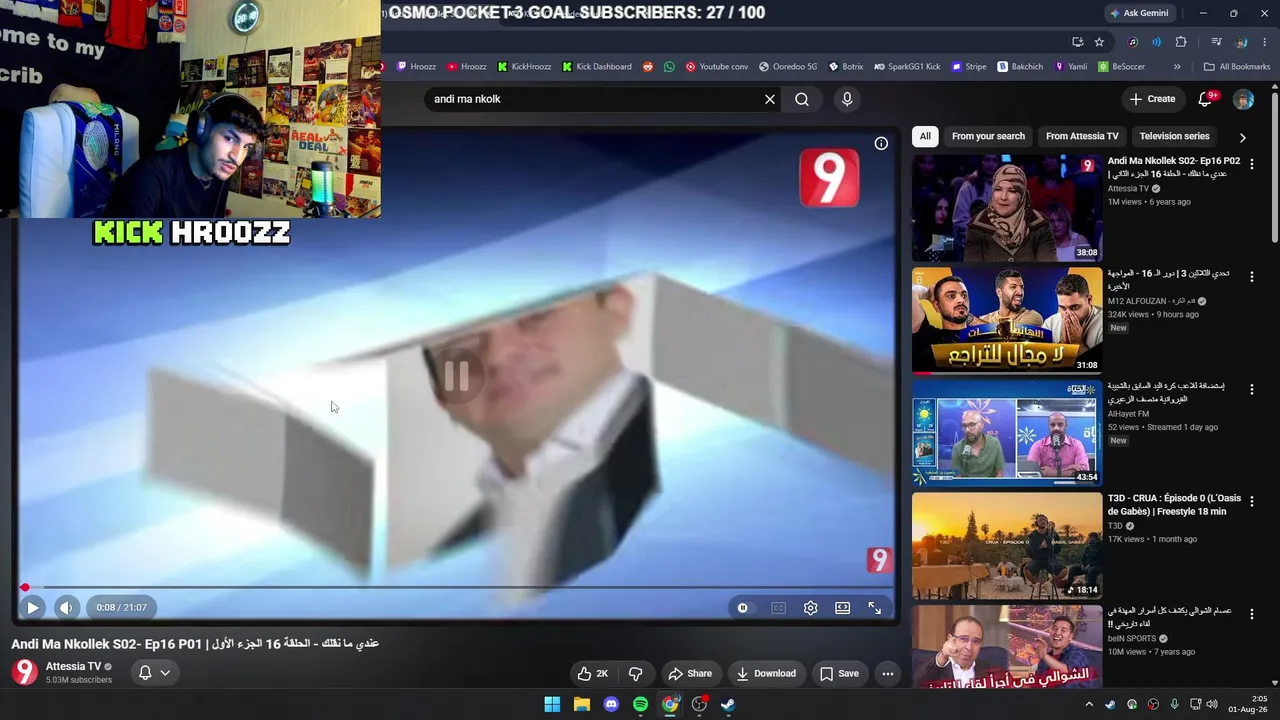Expand hidden bookmarks chevron
1280x720 pixels.
tap(1177, 67)
